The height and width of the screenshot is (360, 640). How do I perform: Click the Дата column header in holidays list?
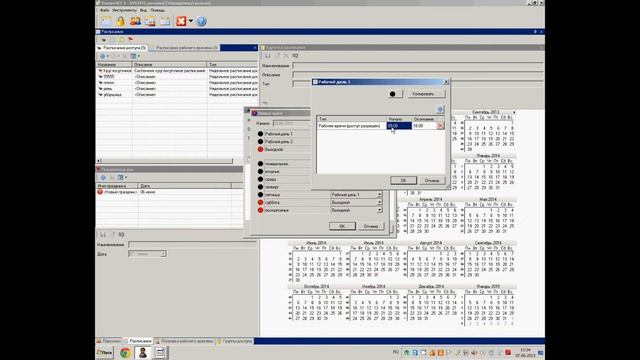click(184, 186)
